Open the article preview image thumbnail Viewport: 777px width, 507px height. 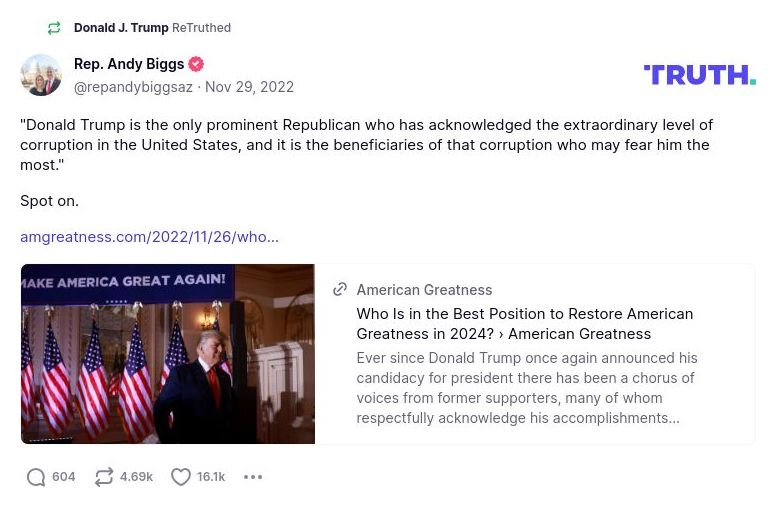168,354
